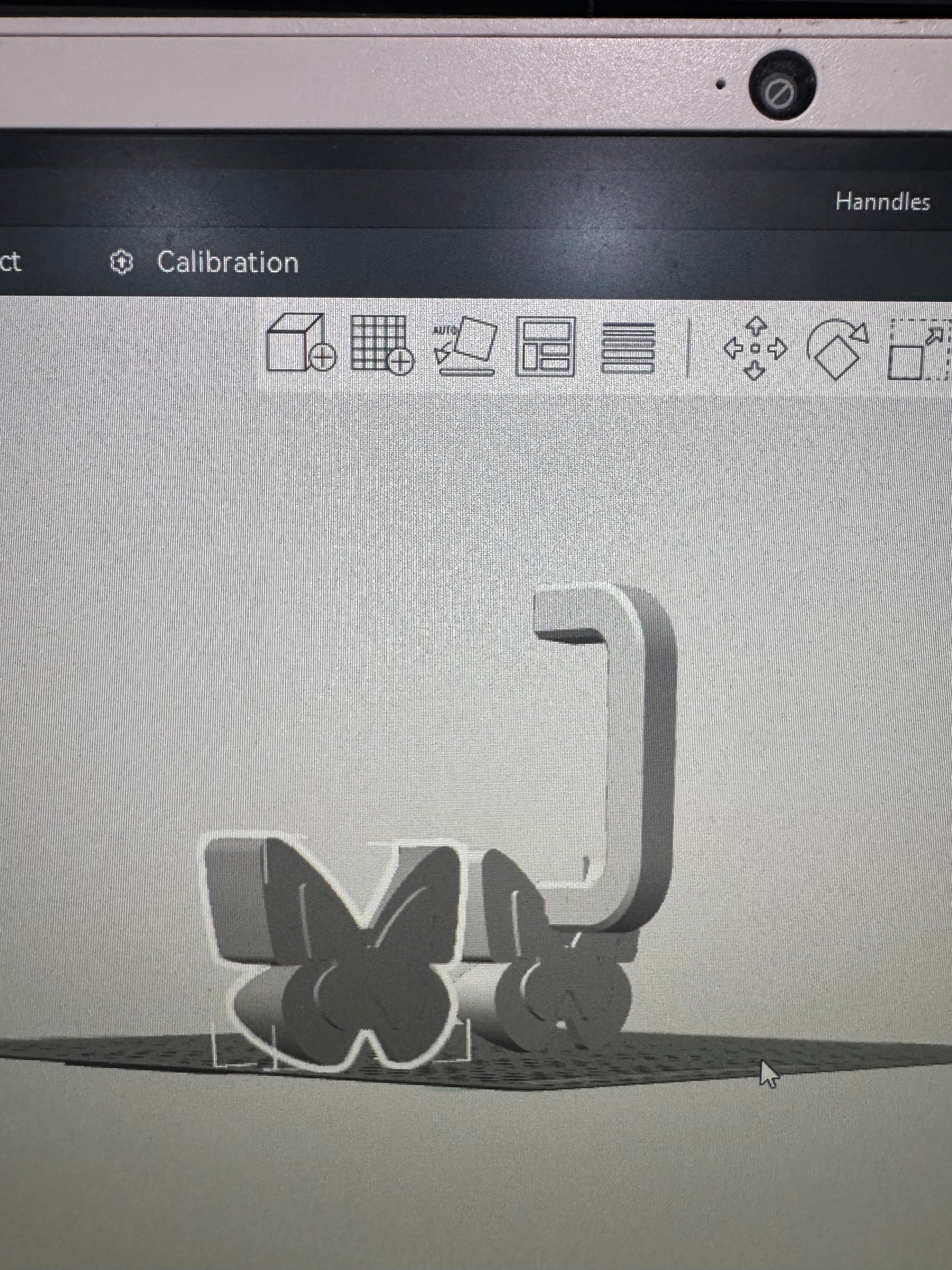
Task: Select the Move tool with four arrows
Action: coord(755,348)
